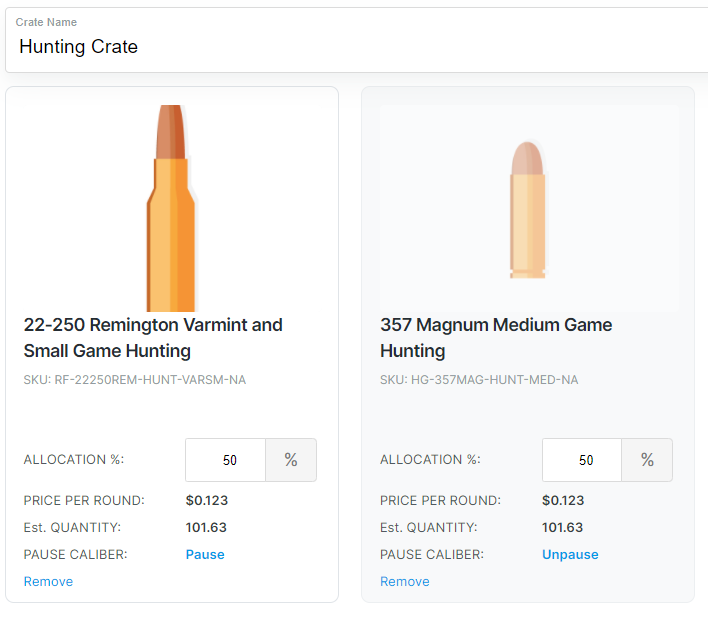Screen dimensions: 708x618
Task: Click the SKU RF-22250REM-HUNT-VARSM-NA text
Action: pyautogui.click(x=134, y=380)
